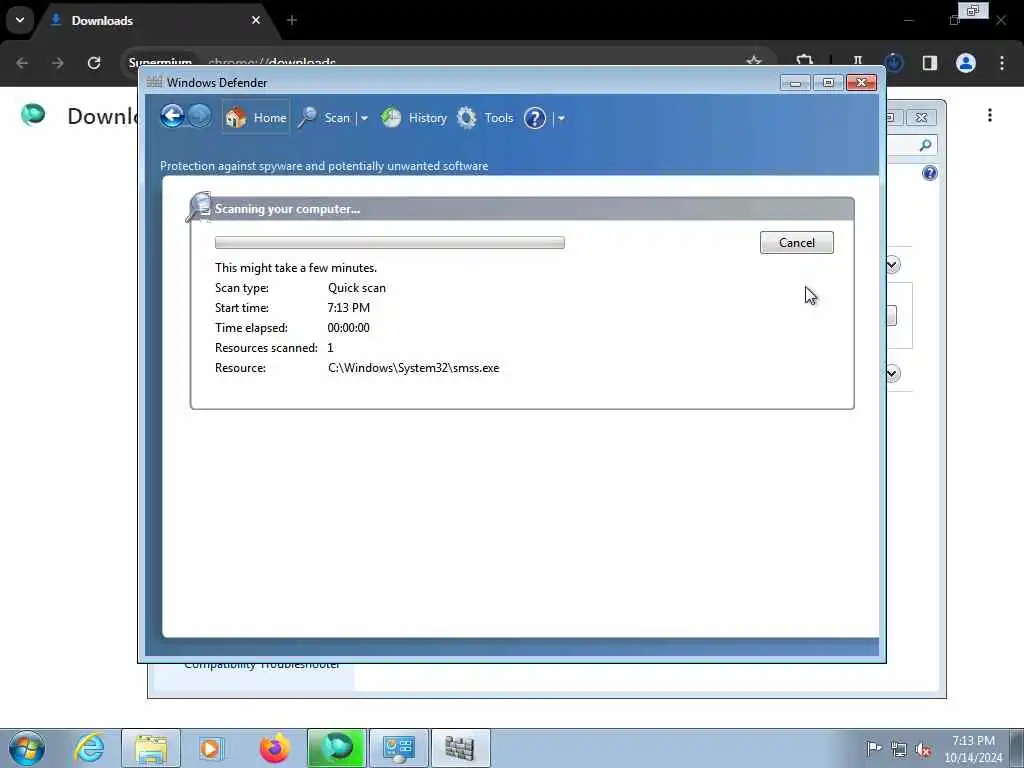The height and width of the screenshot is (768, 1024).
Task: Select the Time elapsed value 00:00:00
Action: pyautogui.click(x=349, y=328)
